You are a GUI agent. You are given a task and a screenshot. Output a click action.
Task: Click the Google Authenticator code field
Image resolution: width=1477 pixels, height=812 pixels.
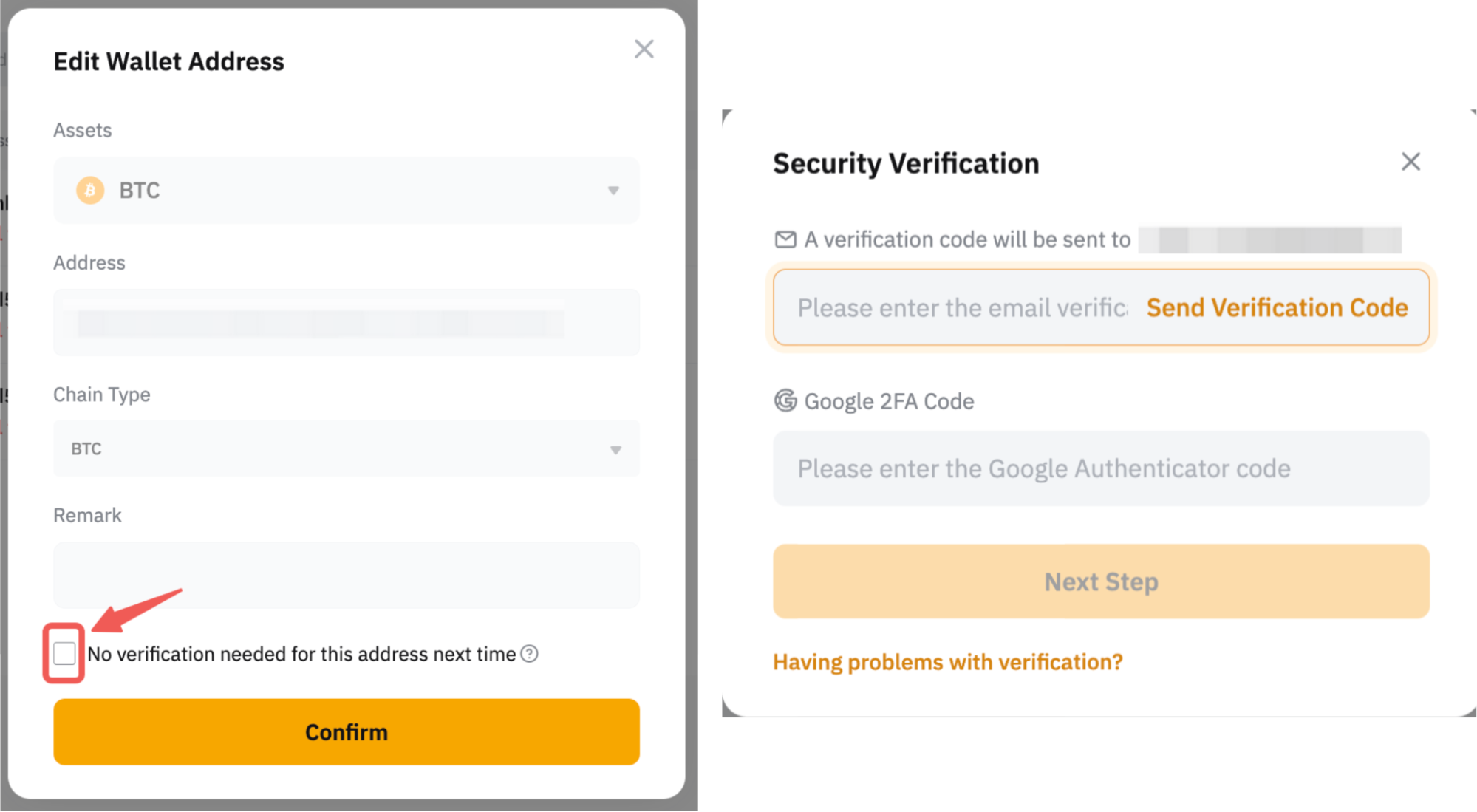tap(1101, 468)
